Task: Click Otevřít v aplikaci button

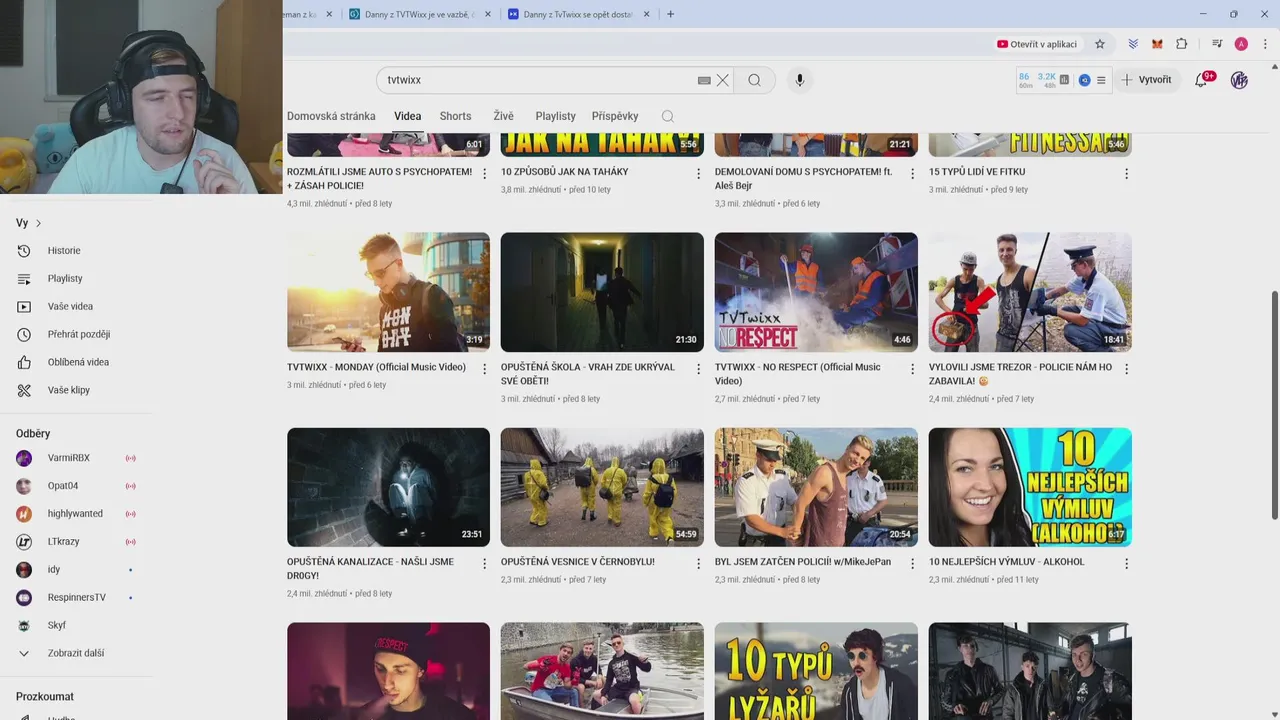Action: point(1037,44)
